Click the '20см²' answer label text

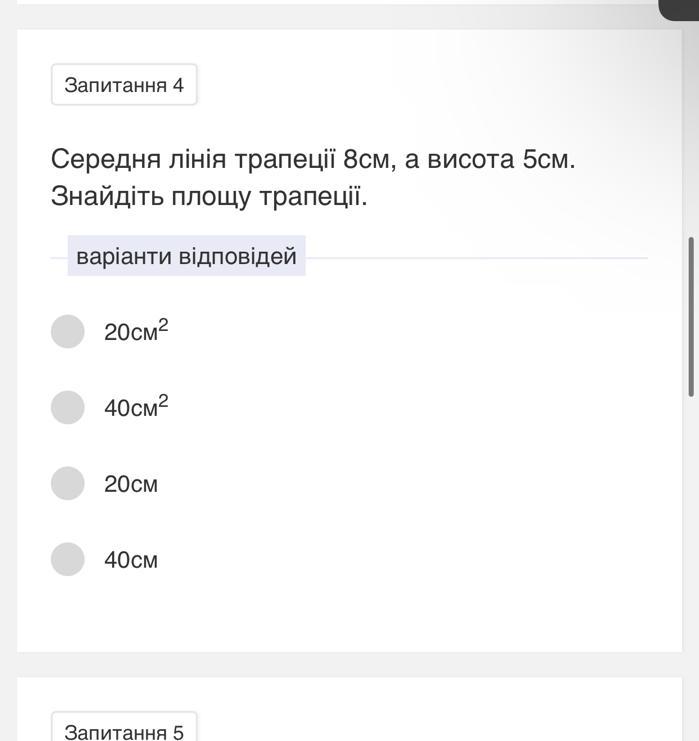click(x=136, y=331)
